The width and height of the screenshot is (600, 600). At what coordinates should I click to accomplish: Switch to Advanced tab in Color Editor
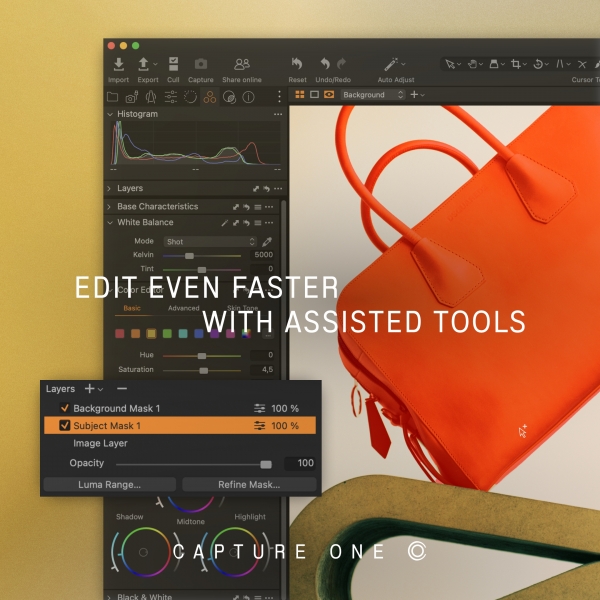click(x=184, y=308)
